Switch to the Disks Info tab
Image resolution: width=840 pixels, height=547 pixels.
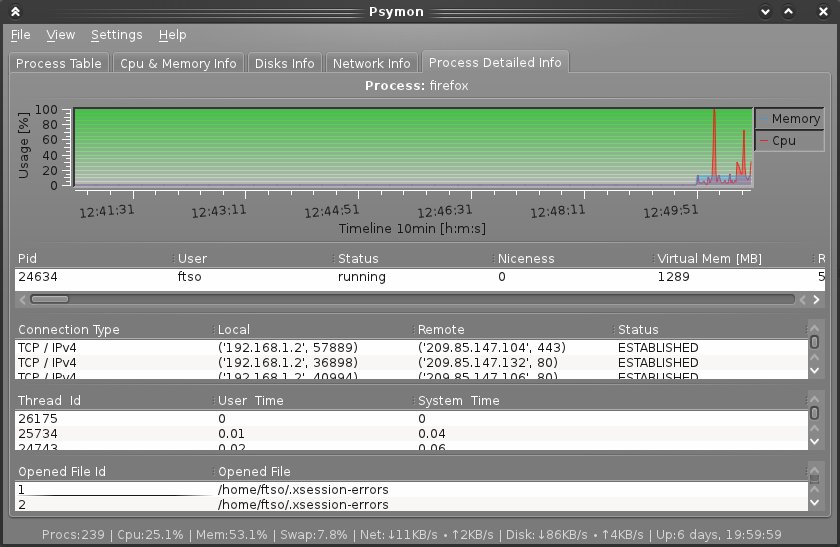284,63
